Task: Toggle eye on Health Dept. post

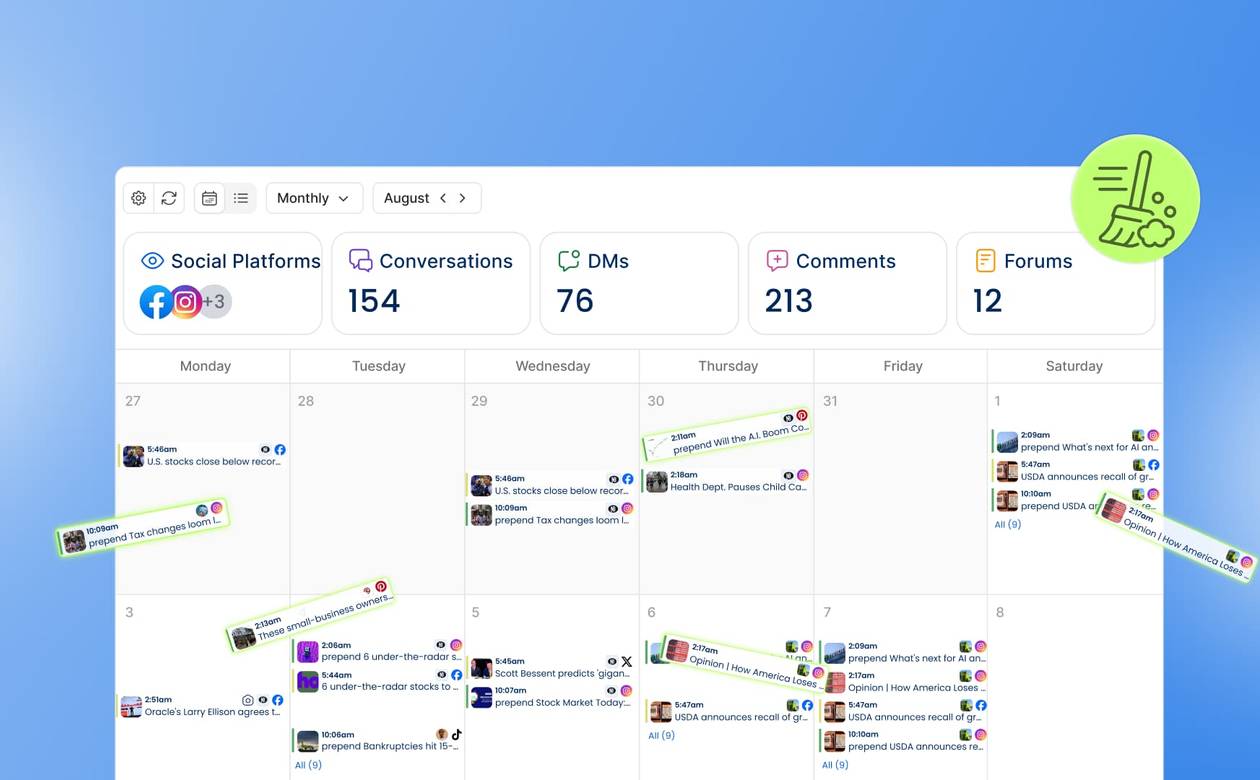Action: [788, 475]
